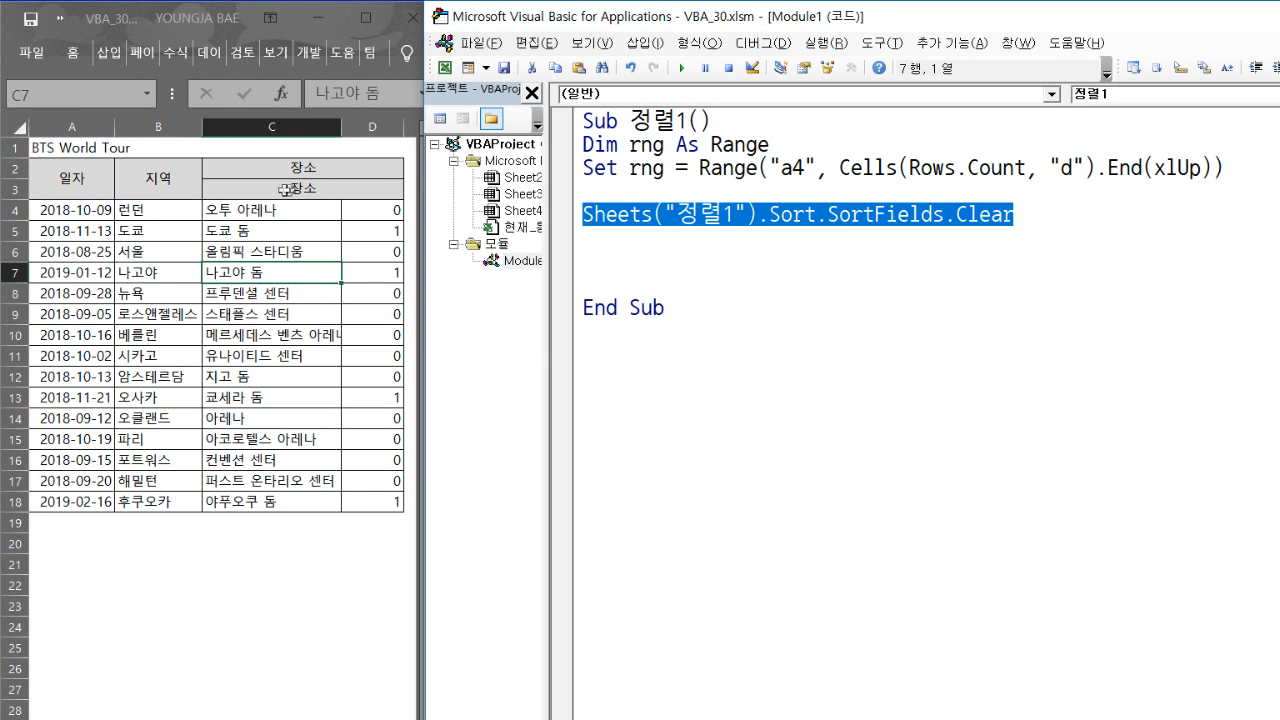1280x720 pixels.
Task: Click Insert Function fx icon
Action: coord(281,93)
